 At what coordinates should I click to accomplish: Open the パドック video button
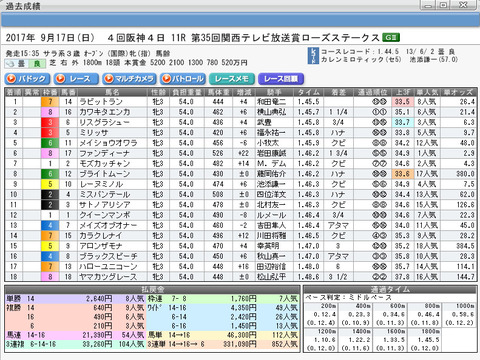(27, 79)
